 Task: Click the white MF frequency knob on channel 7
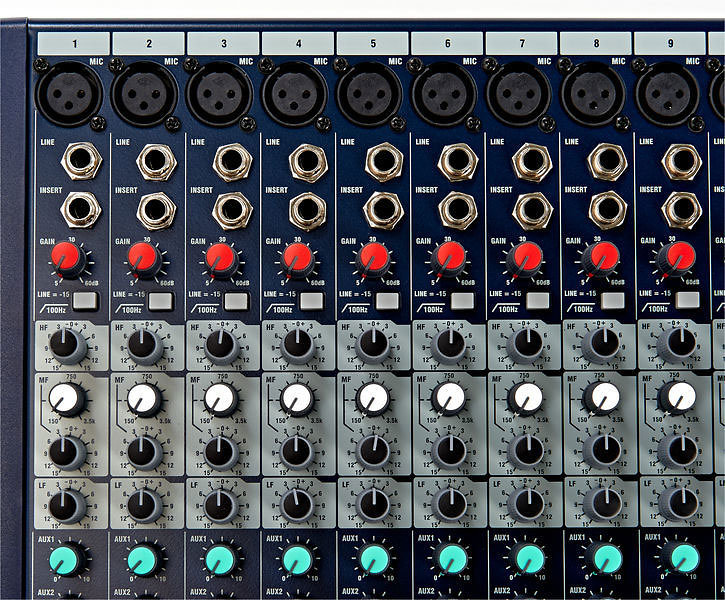[526, 398]
